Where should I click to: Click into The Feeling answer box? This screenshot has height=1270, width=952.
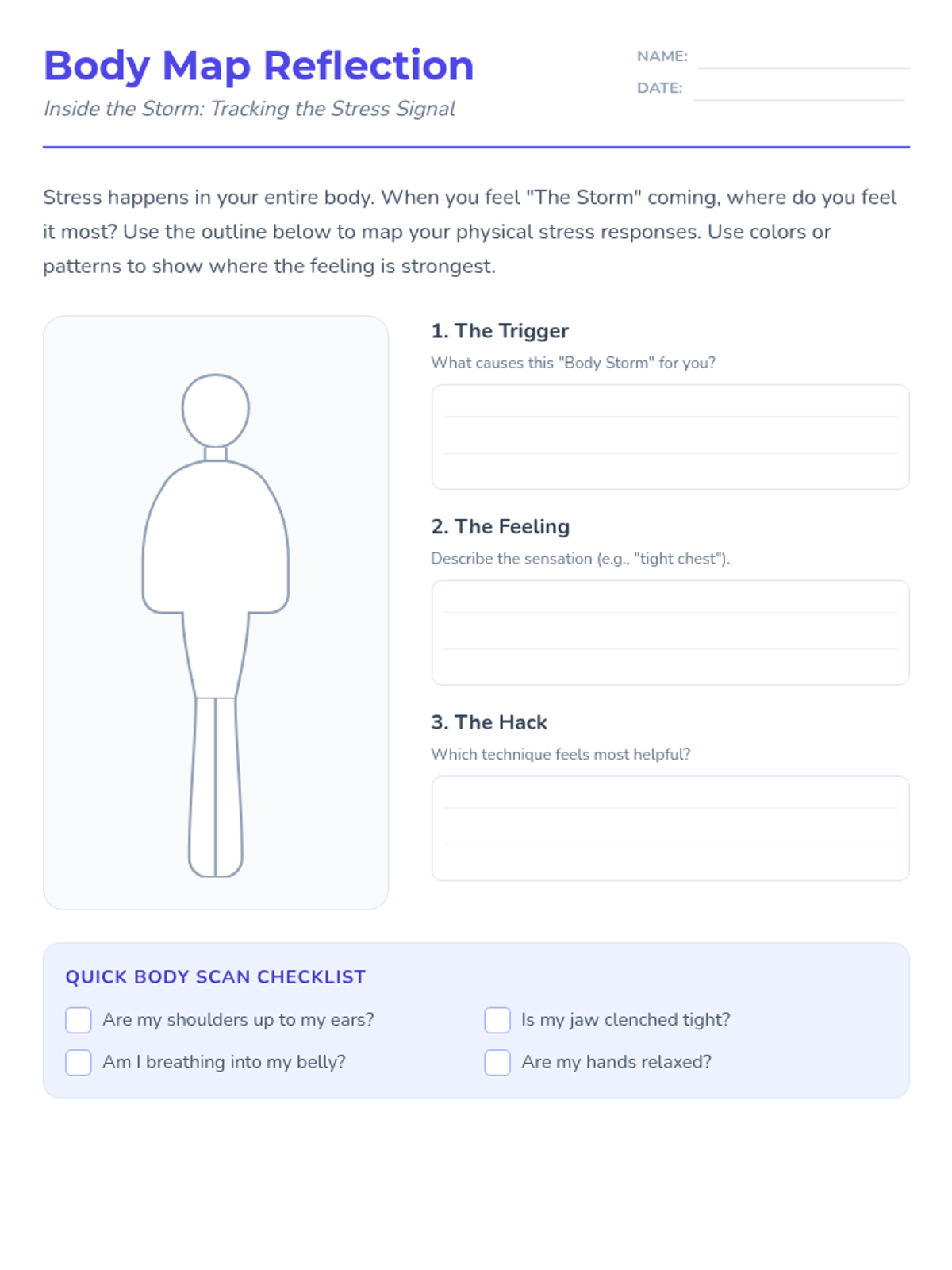(x=670, y=633)
